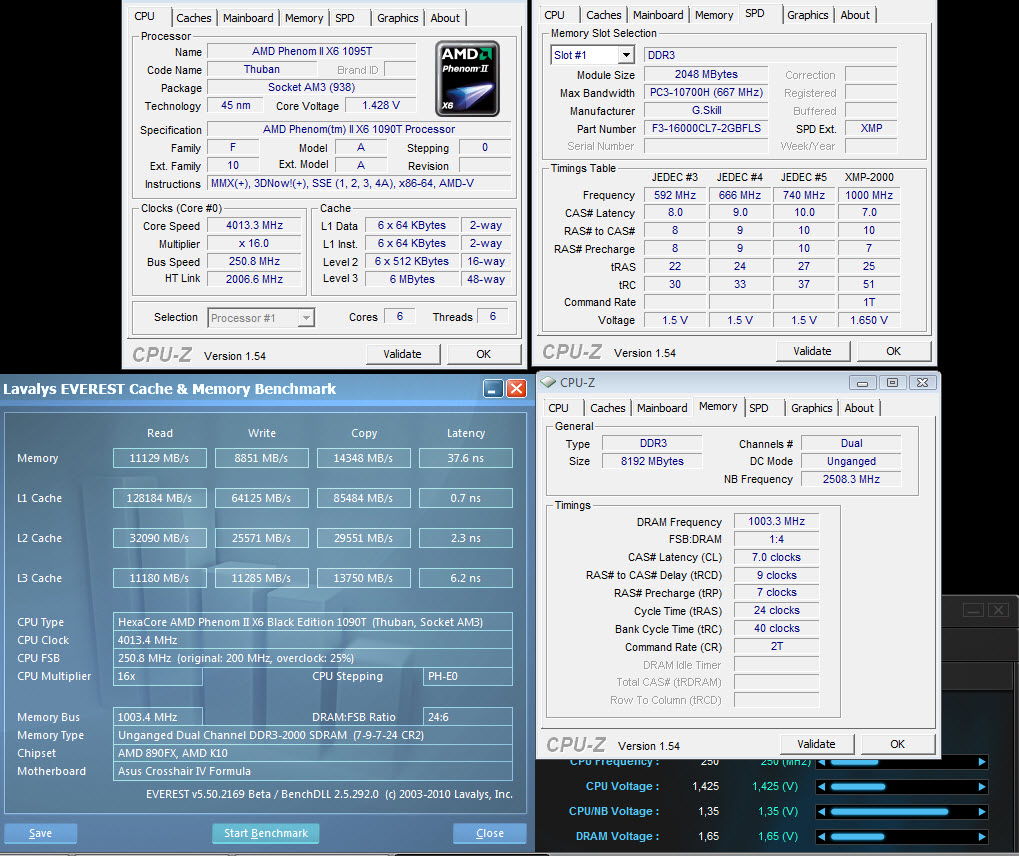Click the Max Bandwidth value 'PC3-10700H (667 MHz)'
Viewport: 1019px width, 856px height.
(x=706, y=92)
